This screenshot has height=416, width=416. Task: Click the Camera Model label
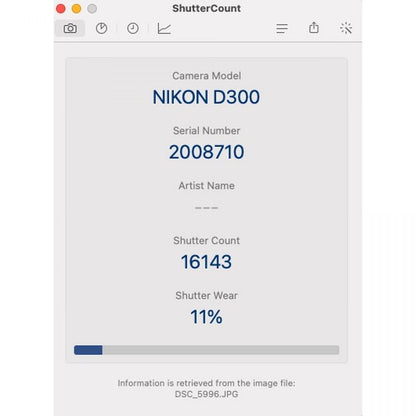pos(206,76)
